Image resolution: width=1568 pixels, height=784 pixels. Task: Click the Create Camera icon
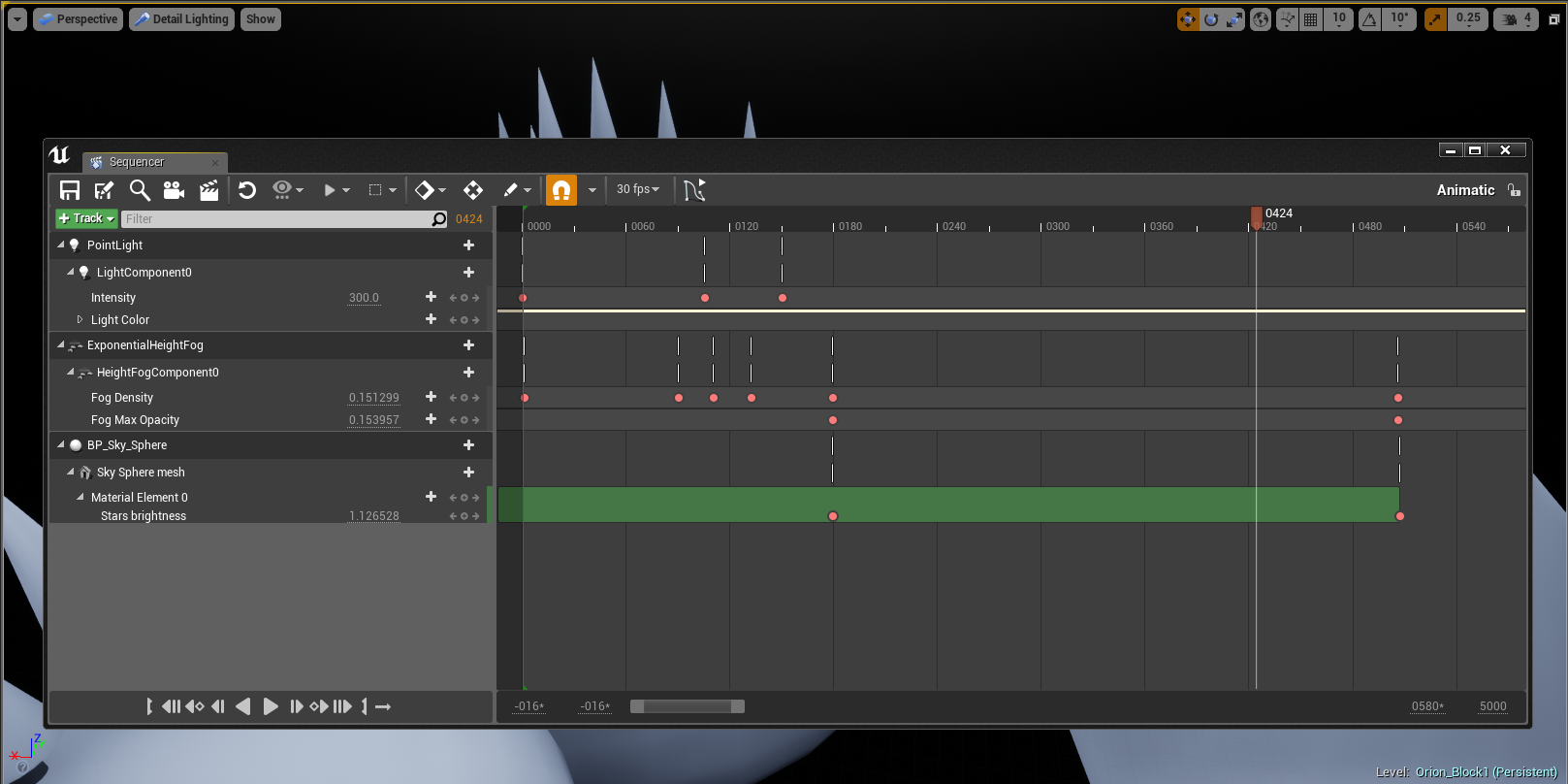174,190
